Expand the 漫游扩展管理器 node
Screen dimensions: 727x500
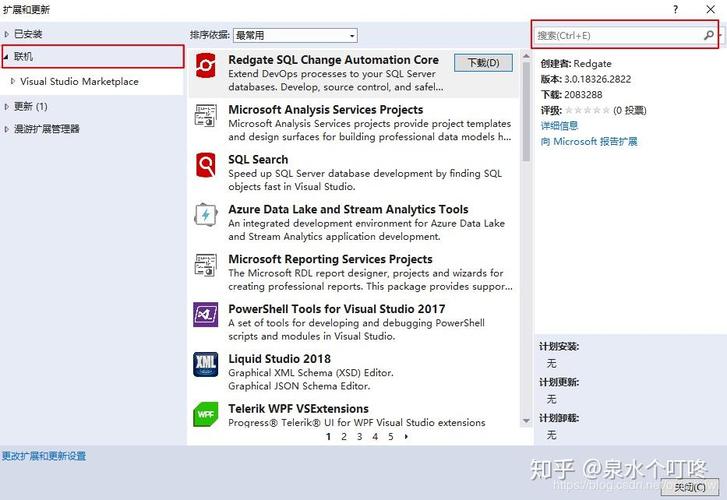point(6,129)
